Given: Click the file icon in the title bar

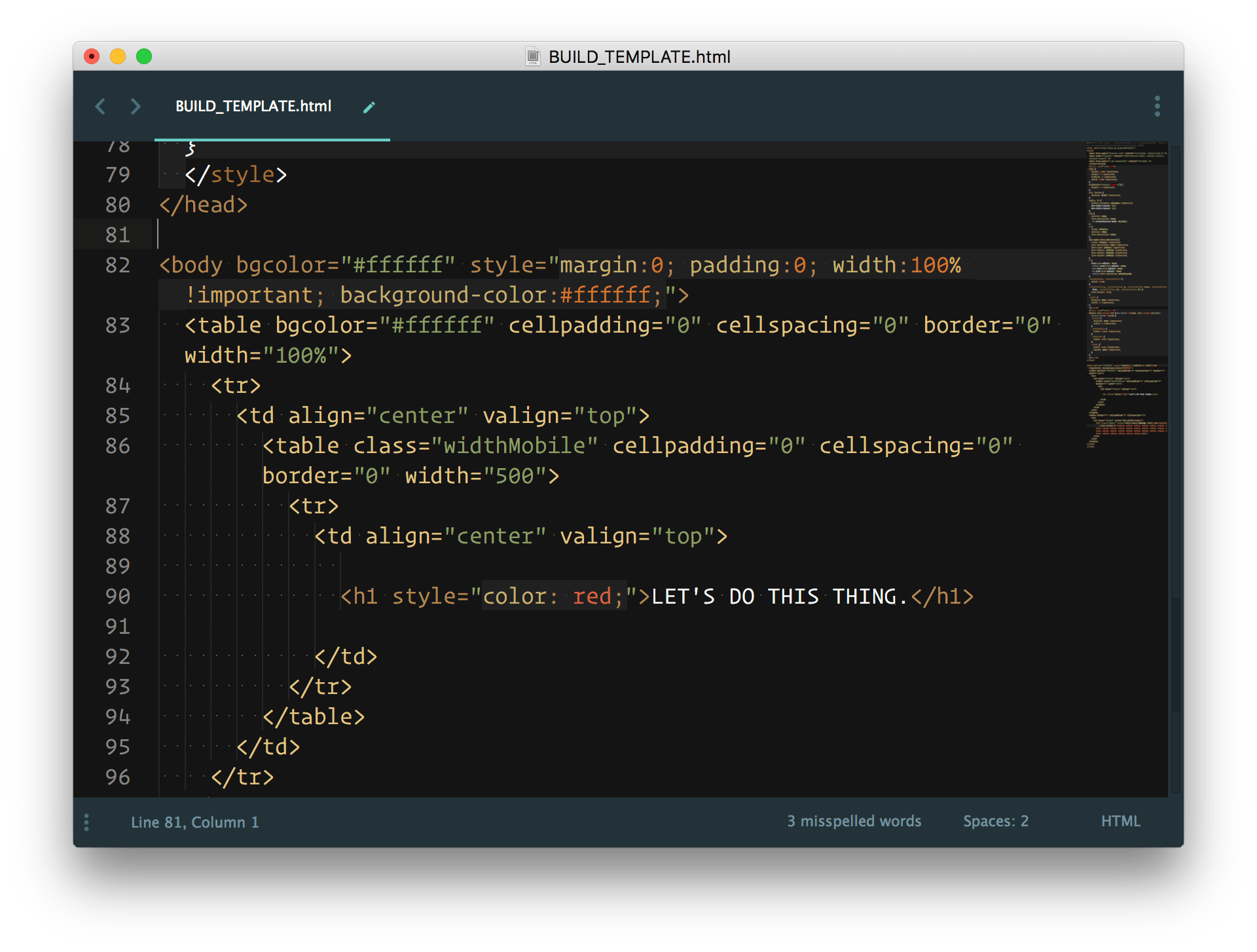Looking at the screenshot, I should 533,57.
